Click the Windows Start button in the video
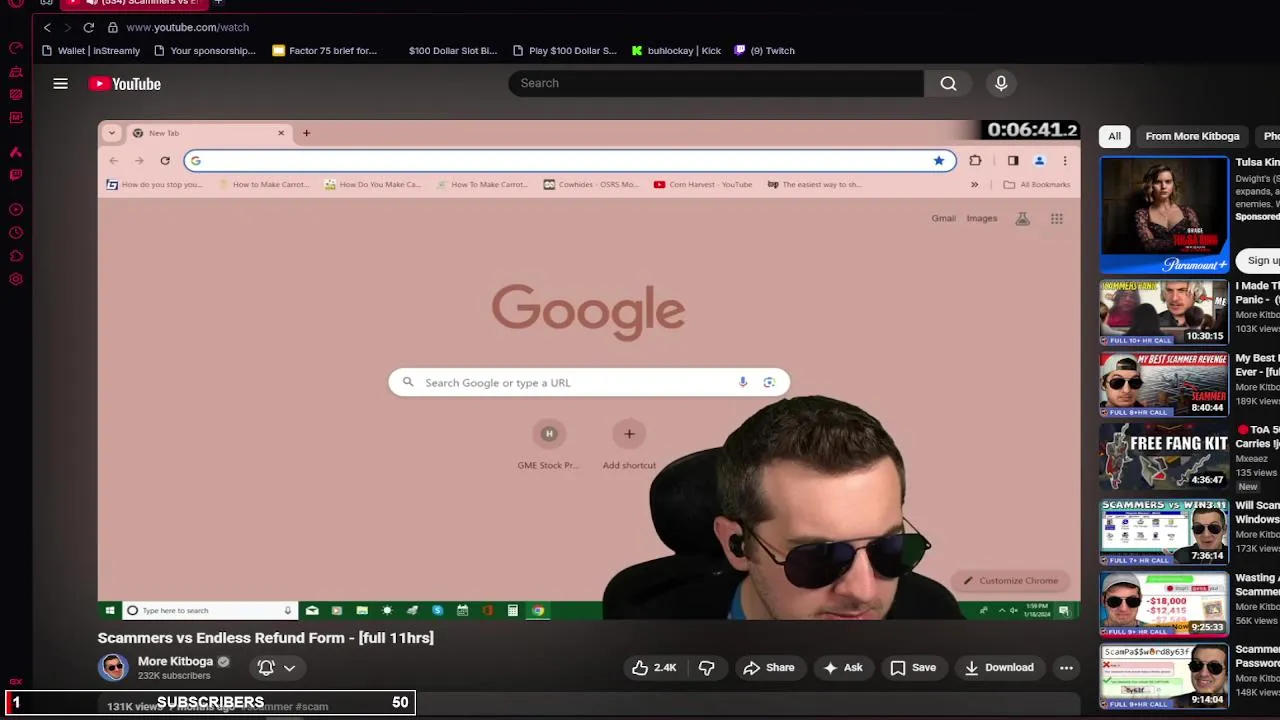Screen dimensions: 1280x720 pyautogui.click(x=109, y=610)
